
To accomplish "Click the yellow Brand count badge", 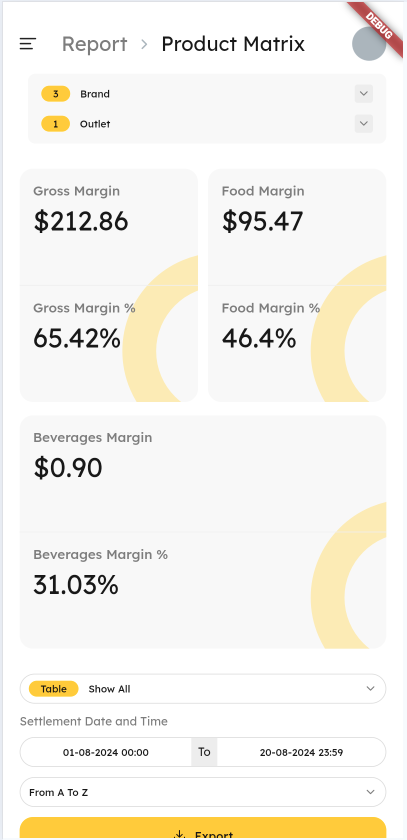I will click(56, 94).
